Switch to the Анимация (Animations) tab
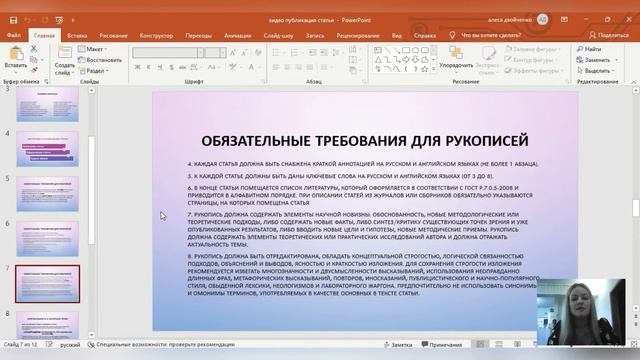The width and height of the screenshot is (640, 360). (238, 36)
